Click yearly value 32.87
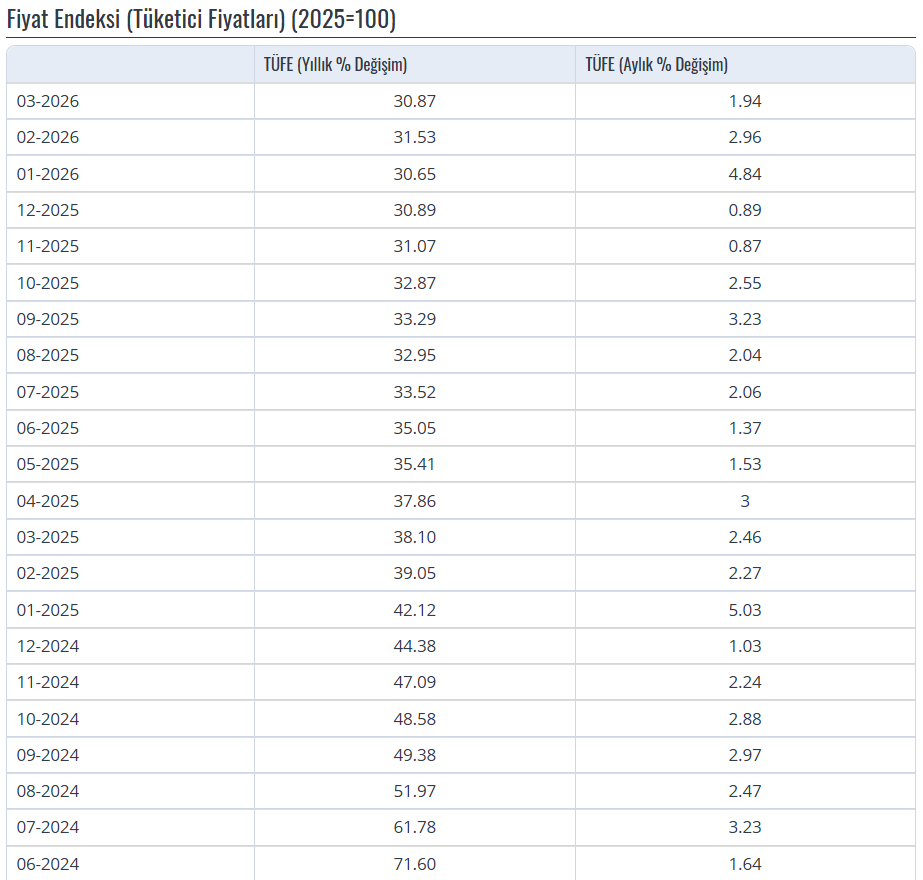Image resolution: width=923 pixels, height=880 pixels. pos(414,283)
